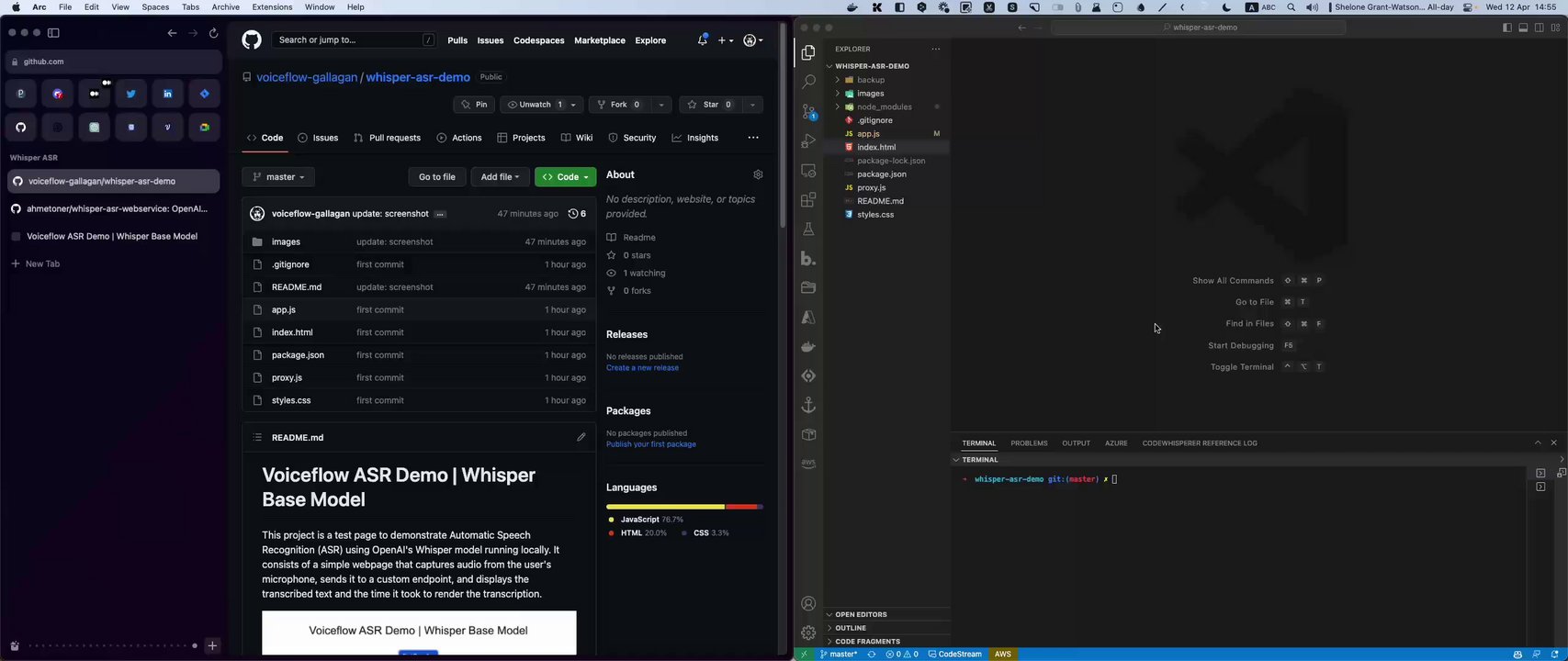Open GitHub notifications bell
Viewport: 1568px width, 661px height.
pyautogui.click(x=703, y=40)
